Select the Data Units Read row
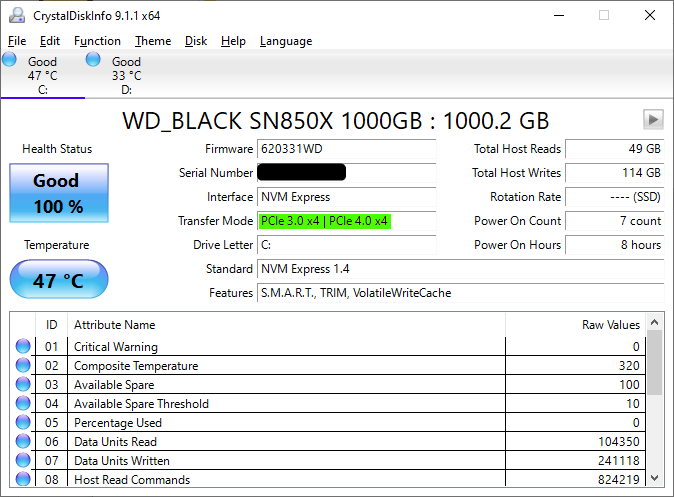 coord(328,441)
